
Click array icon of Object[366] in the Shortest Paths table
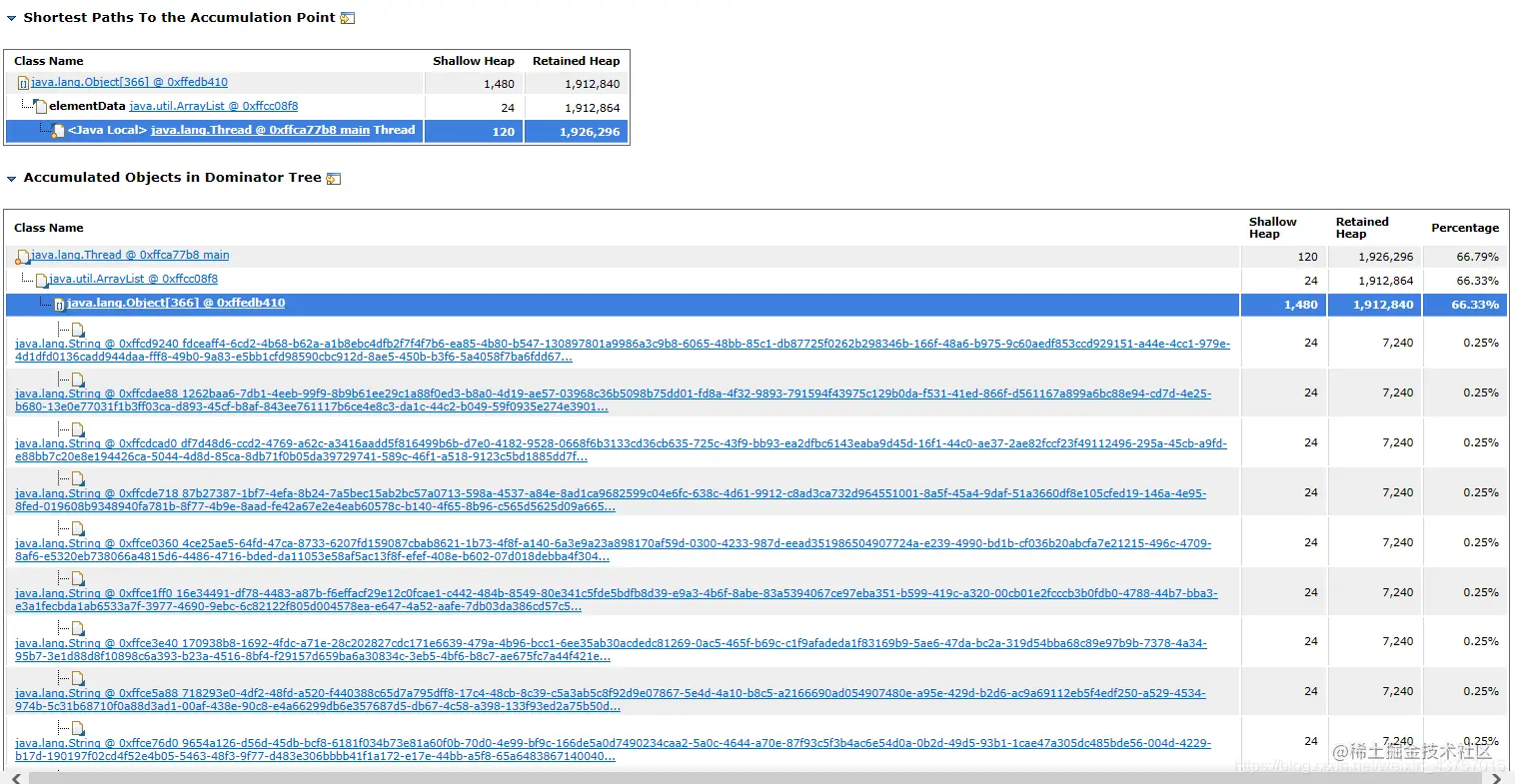(23, 83)
